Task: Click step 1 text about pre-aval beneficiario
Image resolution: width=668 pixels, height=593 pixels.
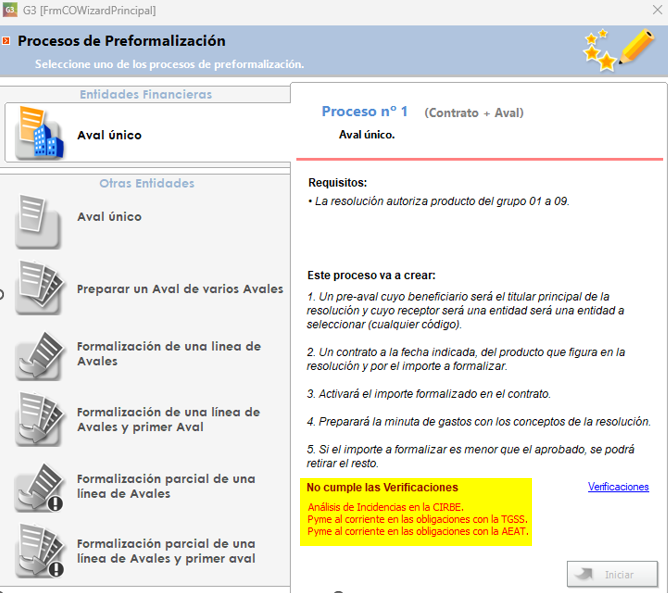Action: tap(465, 311)
